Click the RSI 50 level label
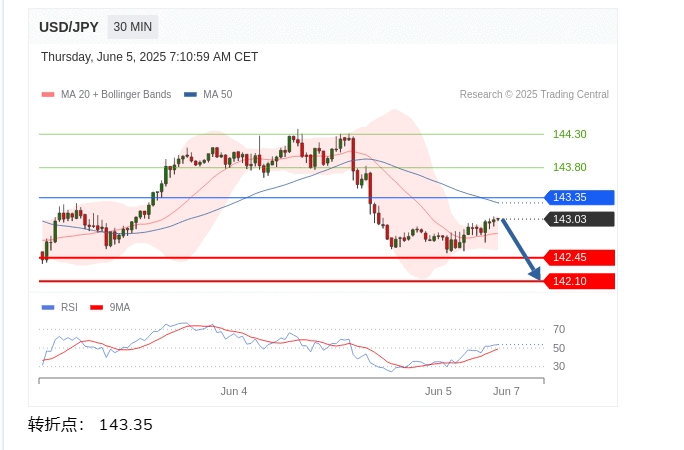Viewport: 684px width, 450px height. 559,348
